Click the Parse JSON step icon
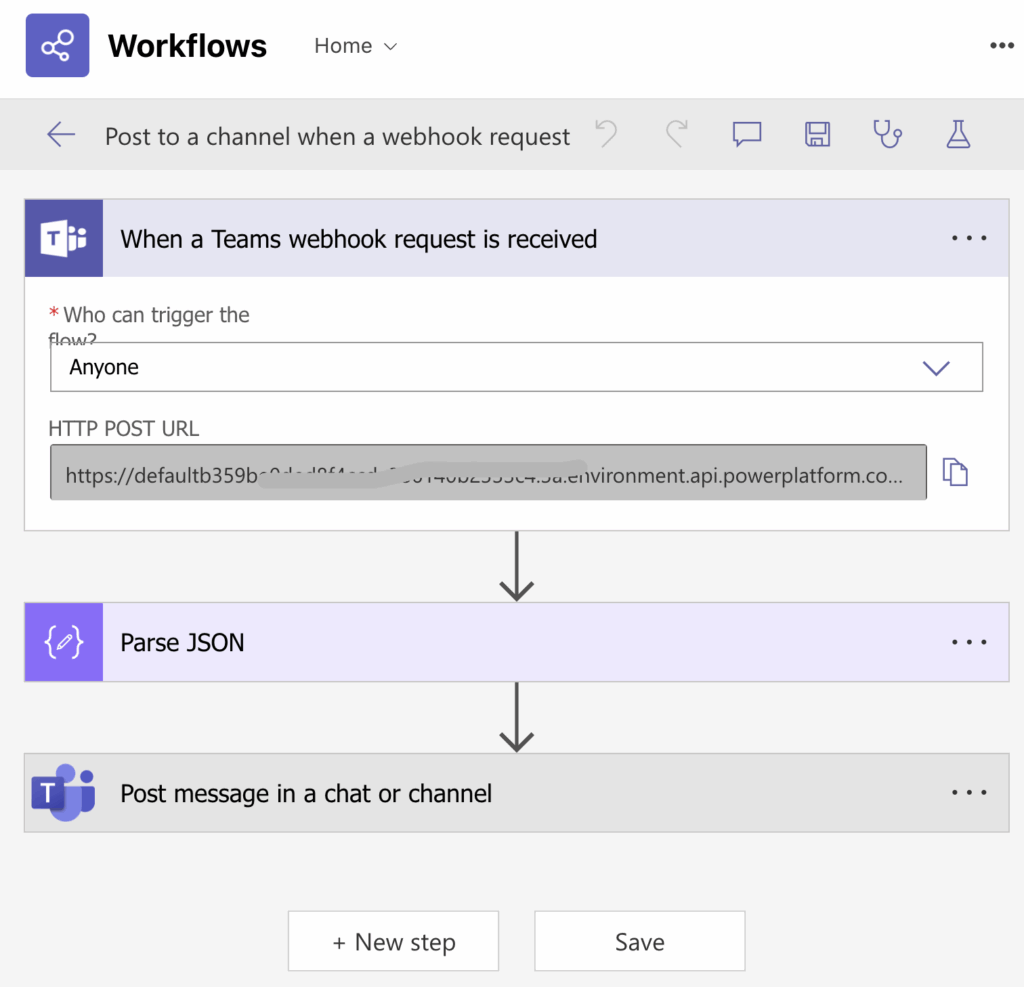Image resolution: width=1024 pixels, height=987 pixels. 64,642
